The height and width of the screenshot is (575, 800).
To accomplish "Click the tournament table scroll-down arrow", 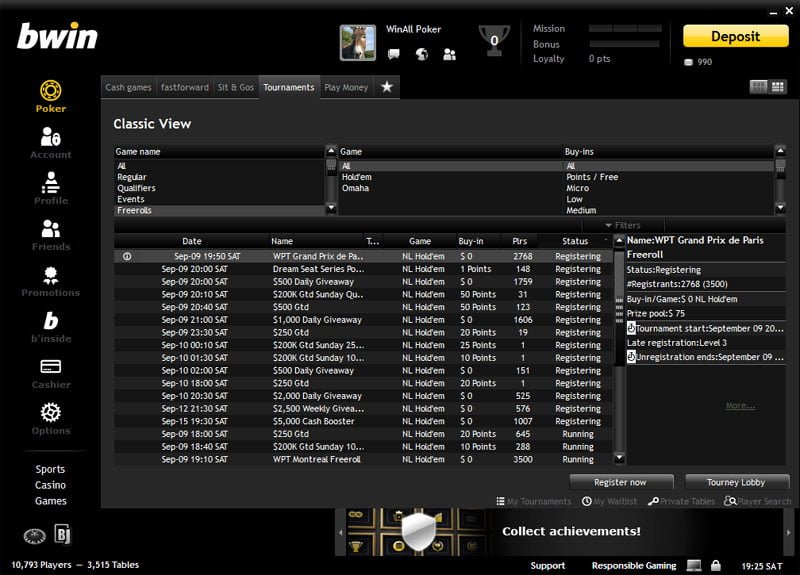I will tap(619, 458).
